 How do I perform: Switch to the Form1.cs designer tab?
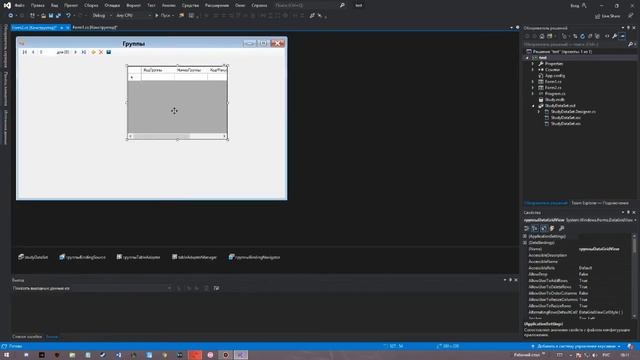pos(94,28)
